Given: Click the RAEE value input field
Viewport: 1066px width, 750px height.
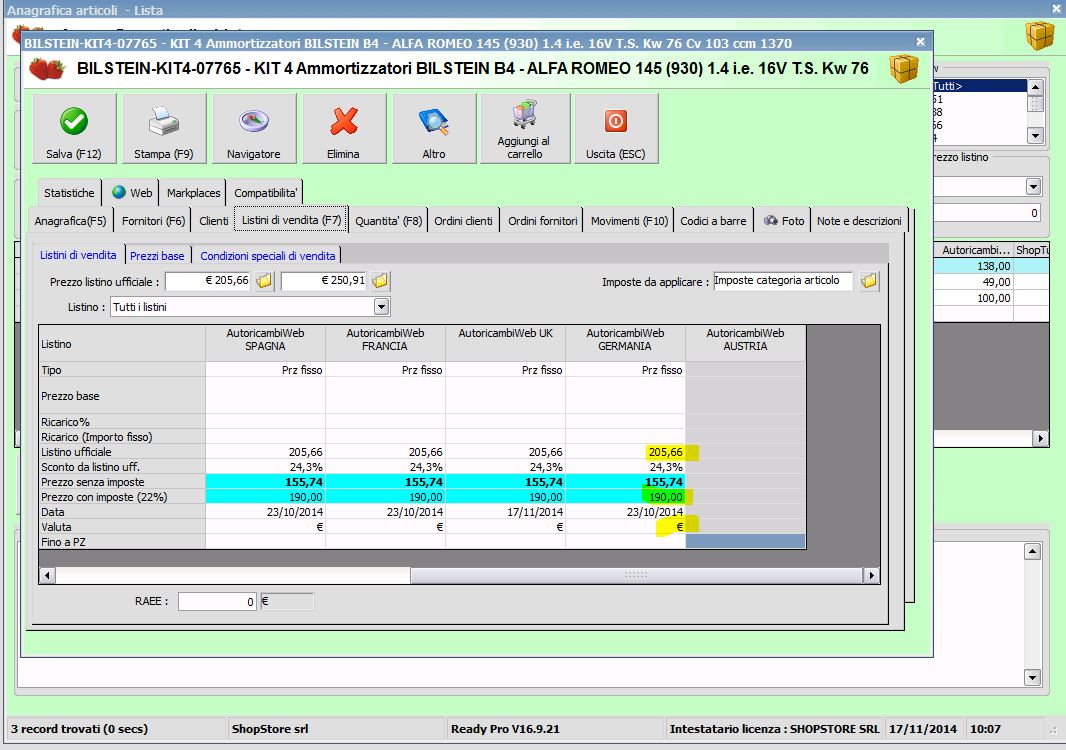Looking at the screenshot, I should coord(218,602).
